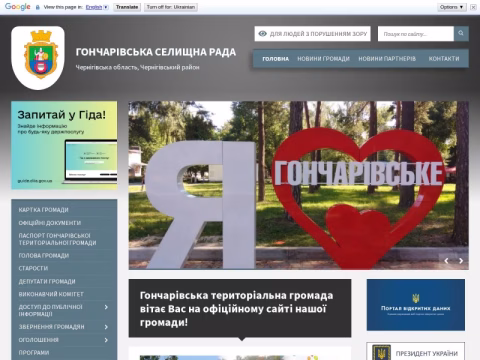This screenshot has width=480, height=360.
Task: Click Turn off for: Ukrainian button
Action: (x=171, y=7)
